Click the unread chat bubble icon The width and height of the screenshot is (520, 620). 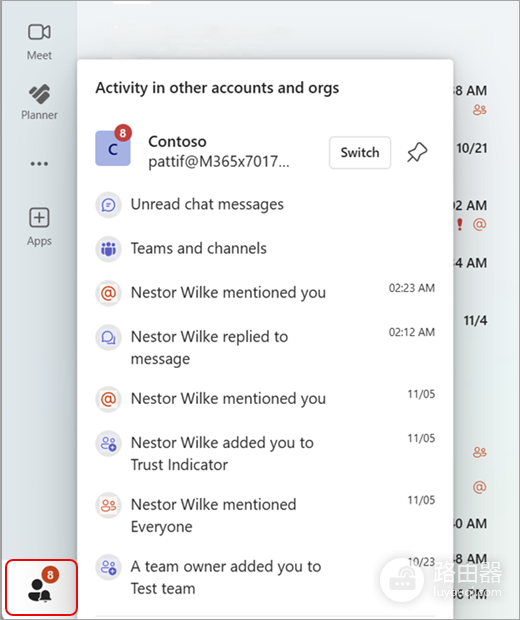(108, 205)
